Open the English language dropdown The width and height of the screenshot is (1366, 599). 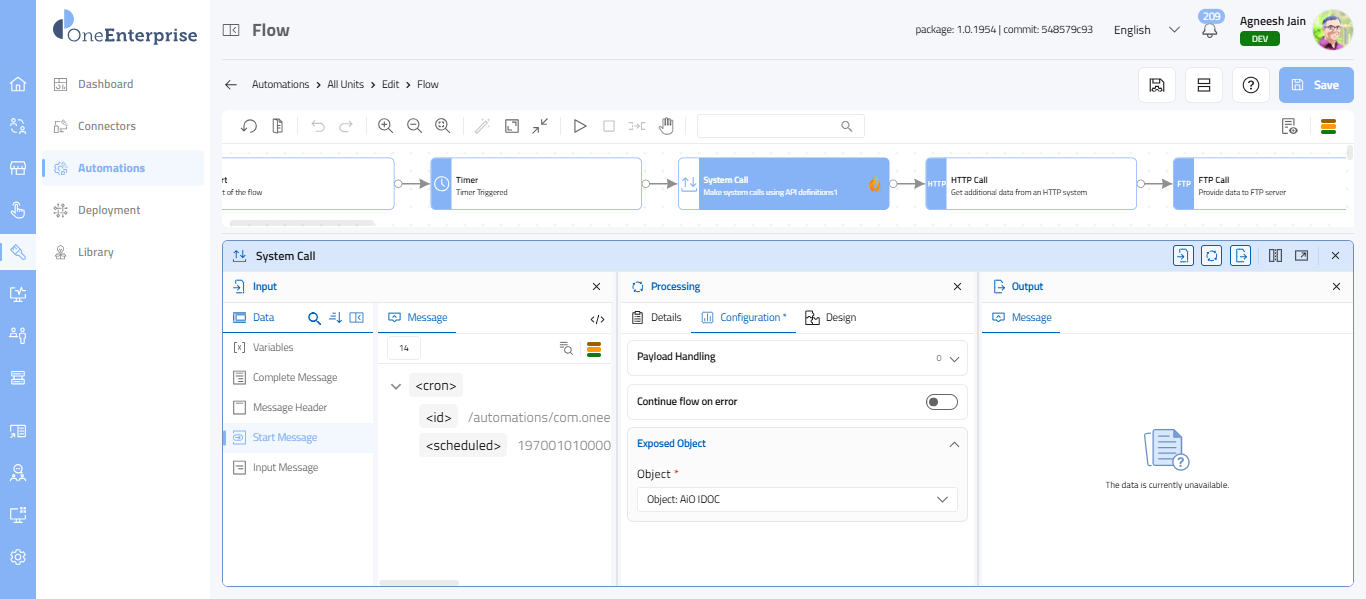tap(1146, 30)
